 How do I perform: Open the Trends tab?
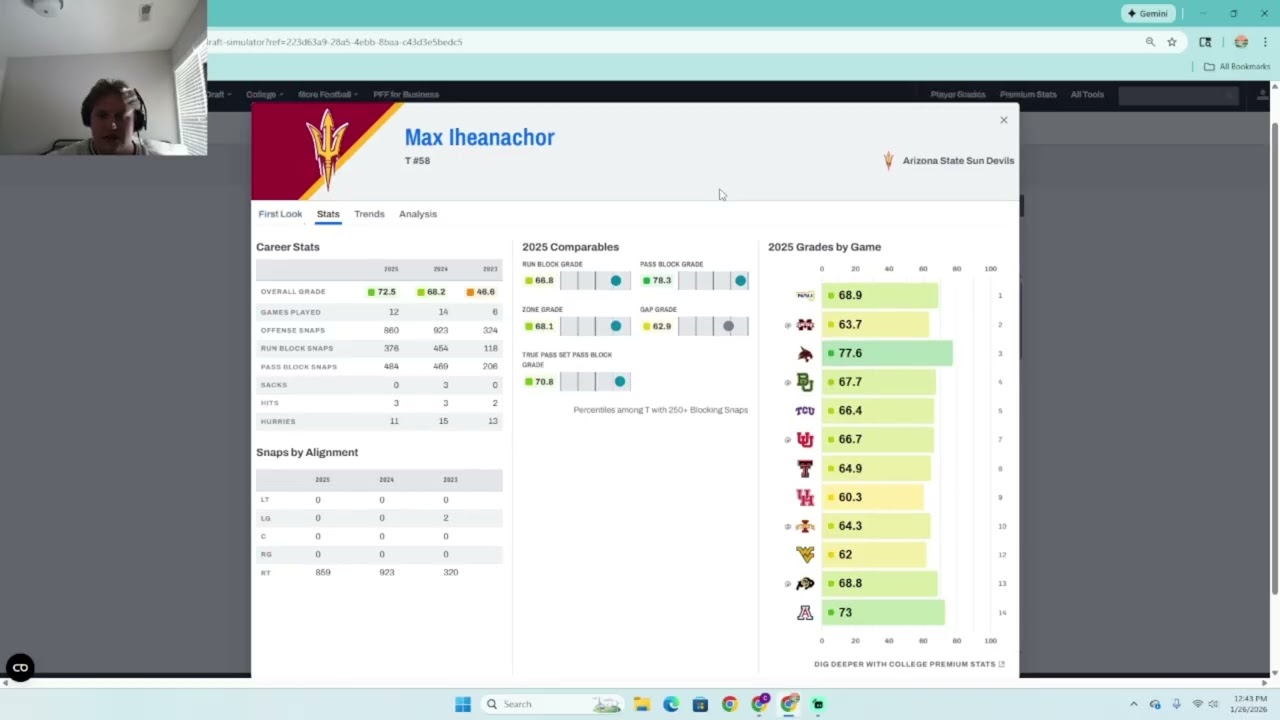pyautogui.click(x=369, y=214)
